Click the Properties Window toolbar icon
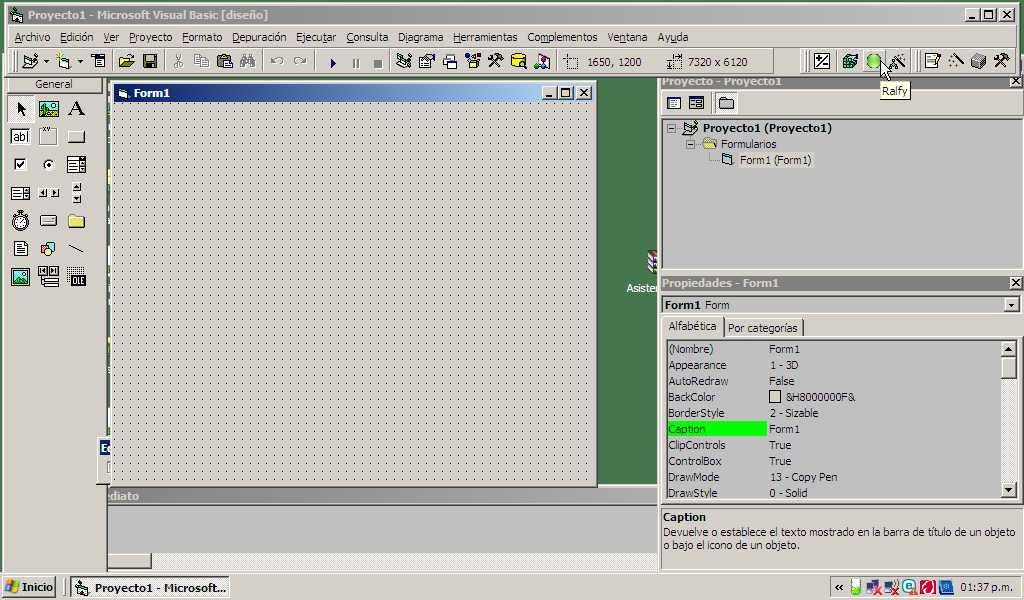Image resolution: width=1024 pixels, height=600 pixels. click(426, 62)
